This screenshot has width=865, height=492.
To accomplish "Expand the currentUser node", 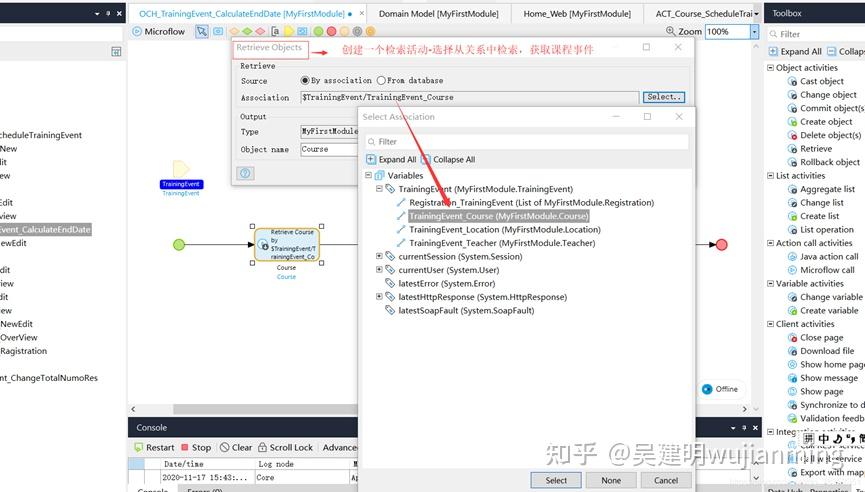I will tap(379, 270).
